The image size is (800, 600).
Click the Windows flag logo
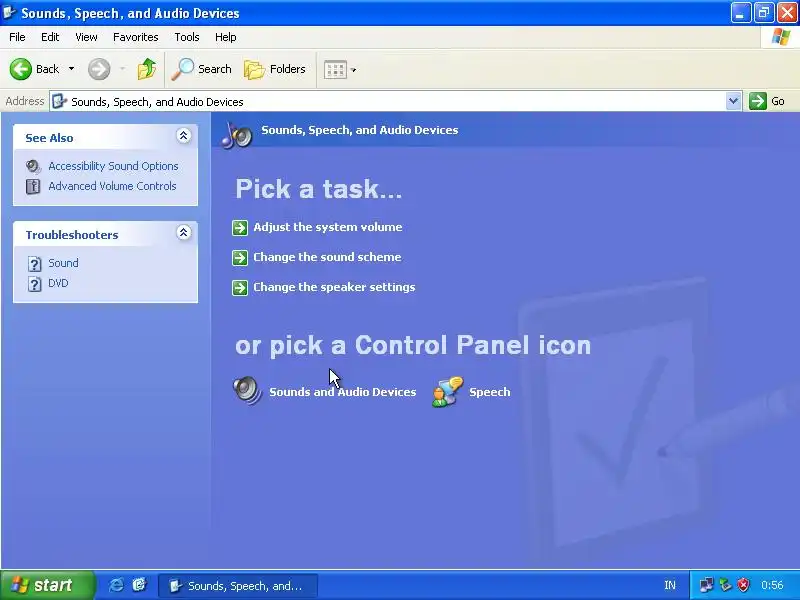coord(781,37)
